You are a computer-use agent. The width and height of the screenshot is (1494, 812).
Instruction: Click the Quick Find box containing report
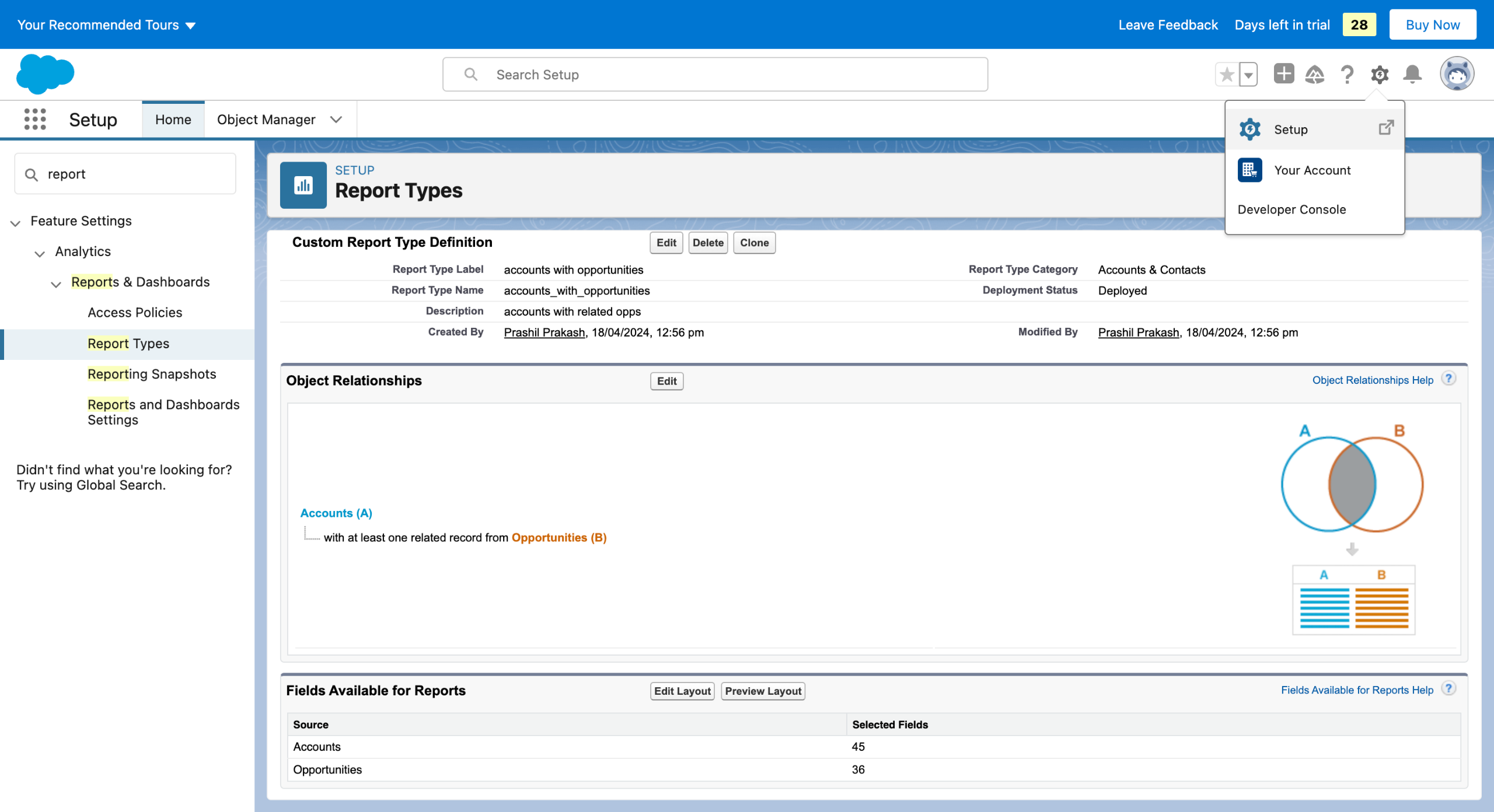click(x=125, y=174)
